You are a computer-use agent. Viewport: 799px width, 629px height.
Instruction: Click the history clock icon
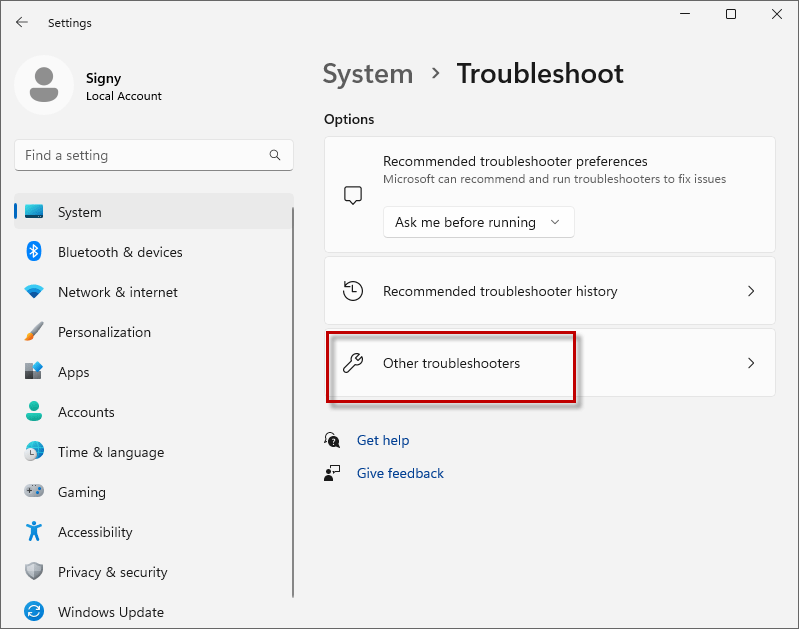point(353,291)
